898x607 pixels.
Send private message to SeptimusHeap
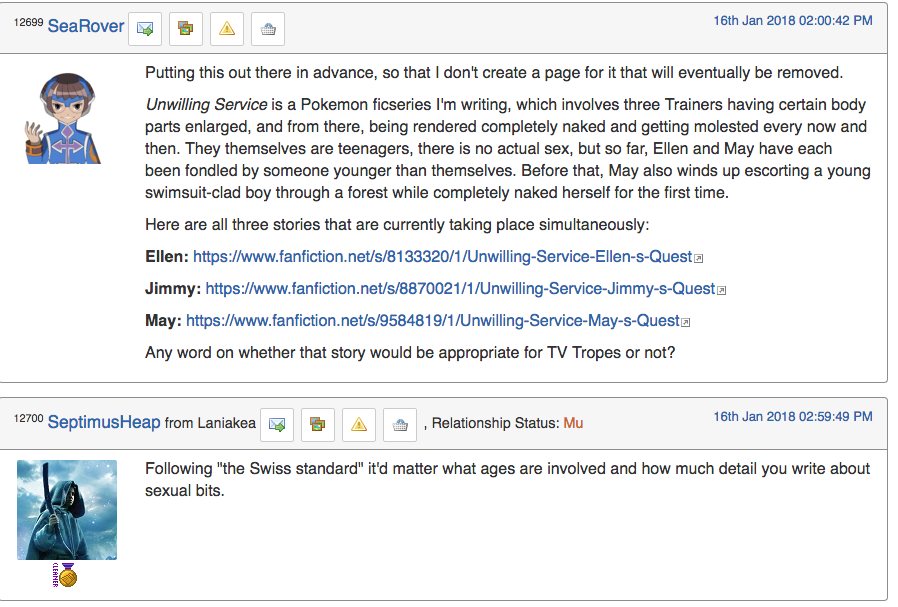[x=277, y=425]
